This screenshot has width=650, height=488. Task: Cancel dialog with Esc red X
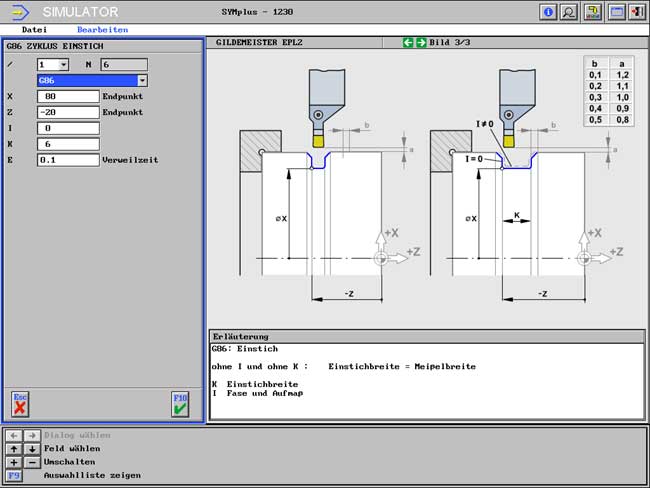click(20, 404)
